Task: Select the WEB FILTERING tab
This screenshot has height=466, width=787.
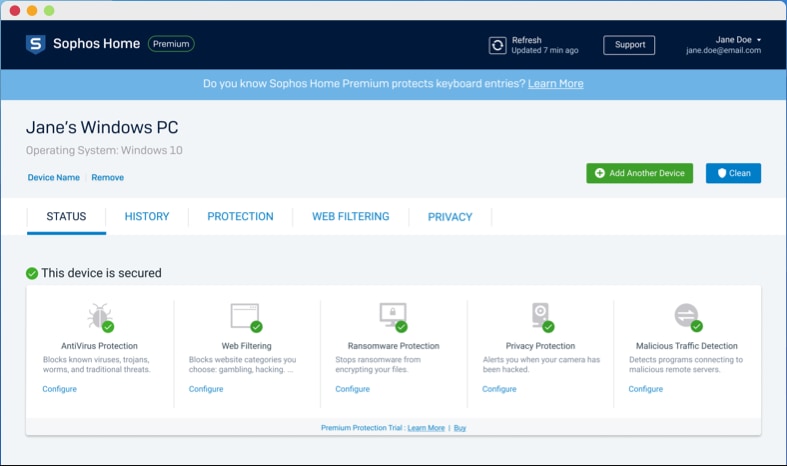Action: pos(350,216)
